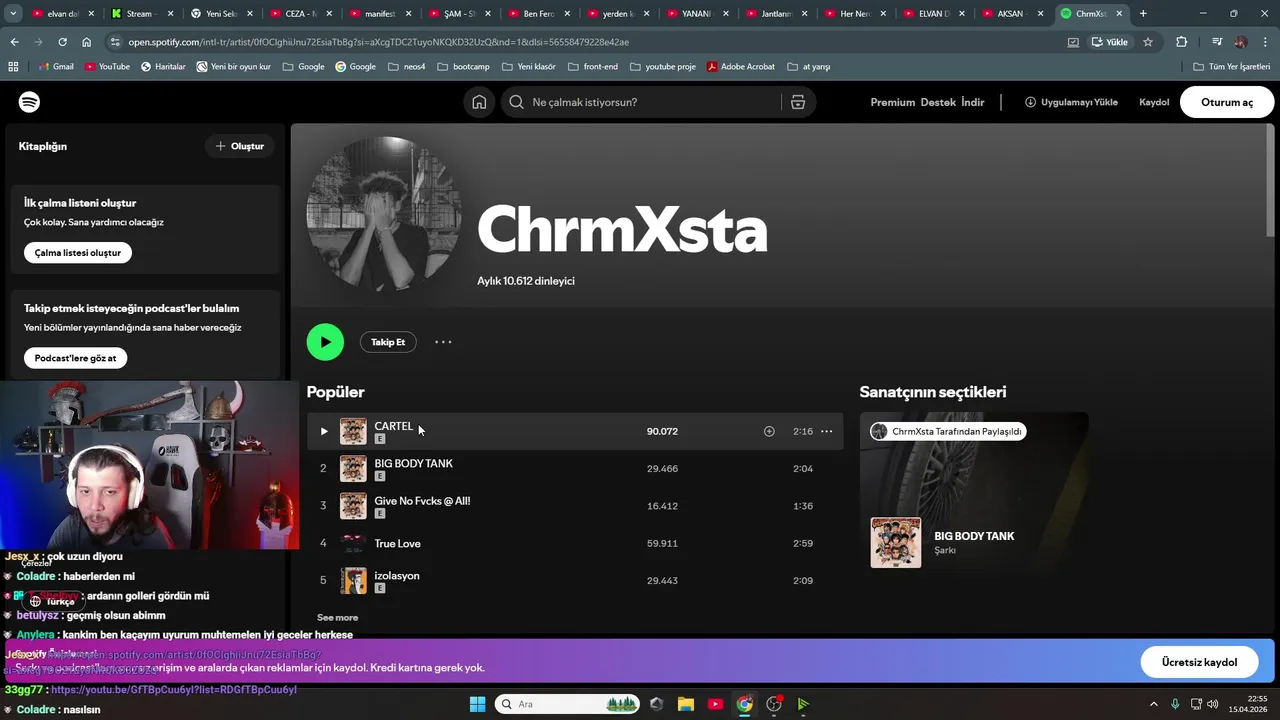
Task: Go back in browser history
Action: point(14,42)
